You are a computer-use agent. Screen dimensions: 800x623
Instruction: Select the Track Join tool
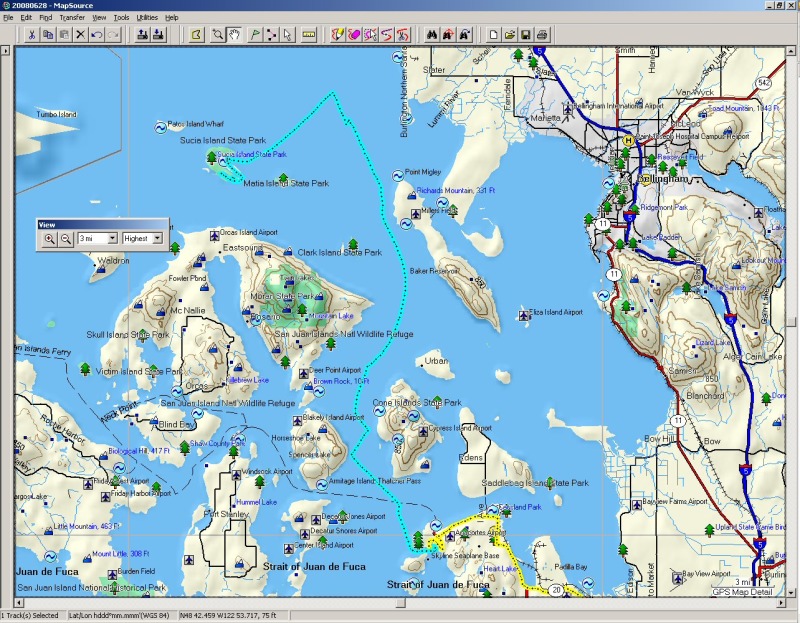tap(387, 35)
